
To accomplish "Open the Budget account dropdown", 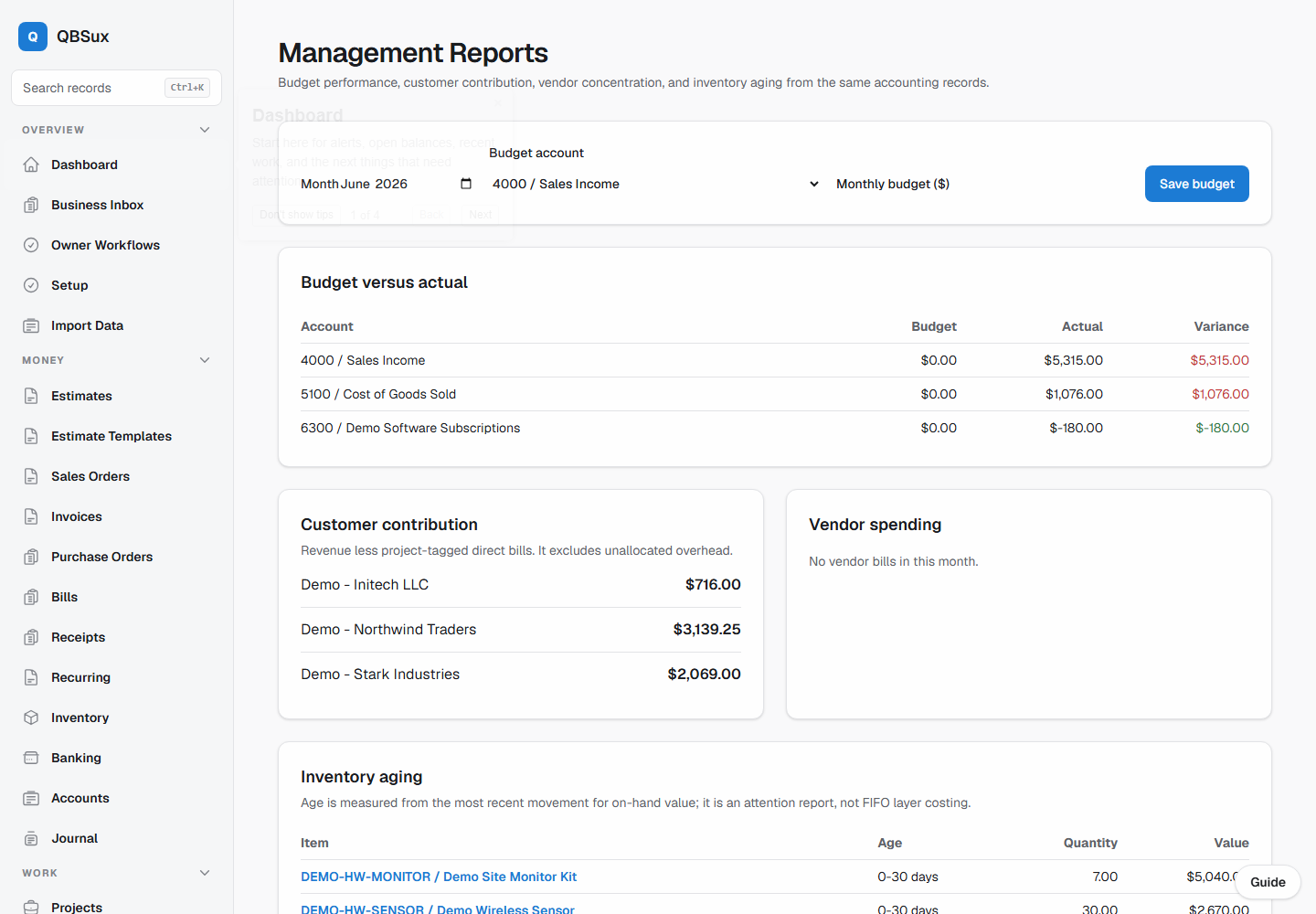I will pos(655,184).
